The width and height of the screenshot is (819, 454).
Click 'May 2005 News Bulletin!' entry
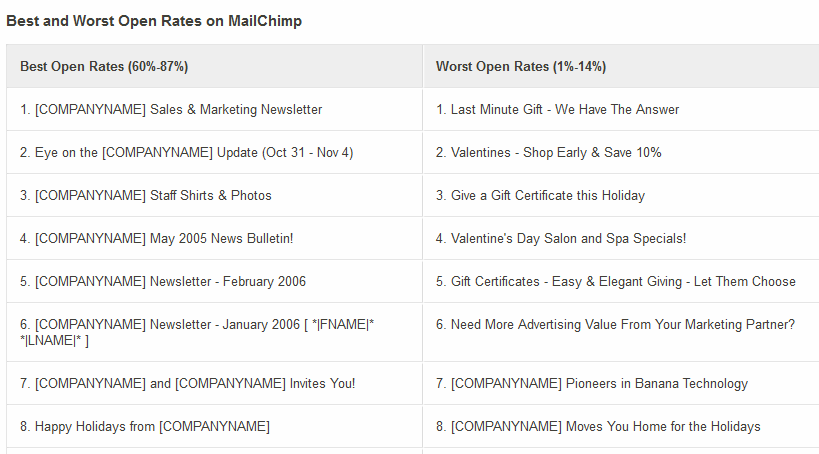[x=214, y=238]
